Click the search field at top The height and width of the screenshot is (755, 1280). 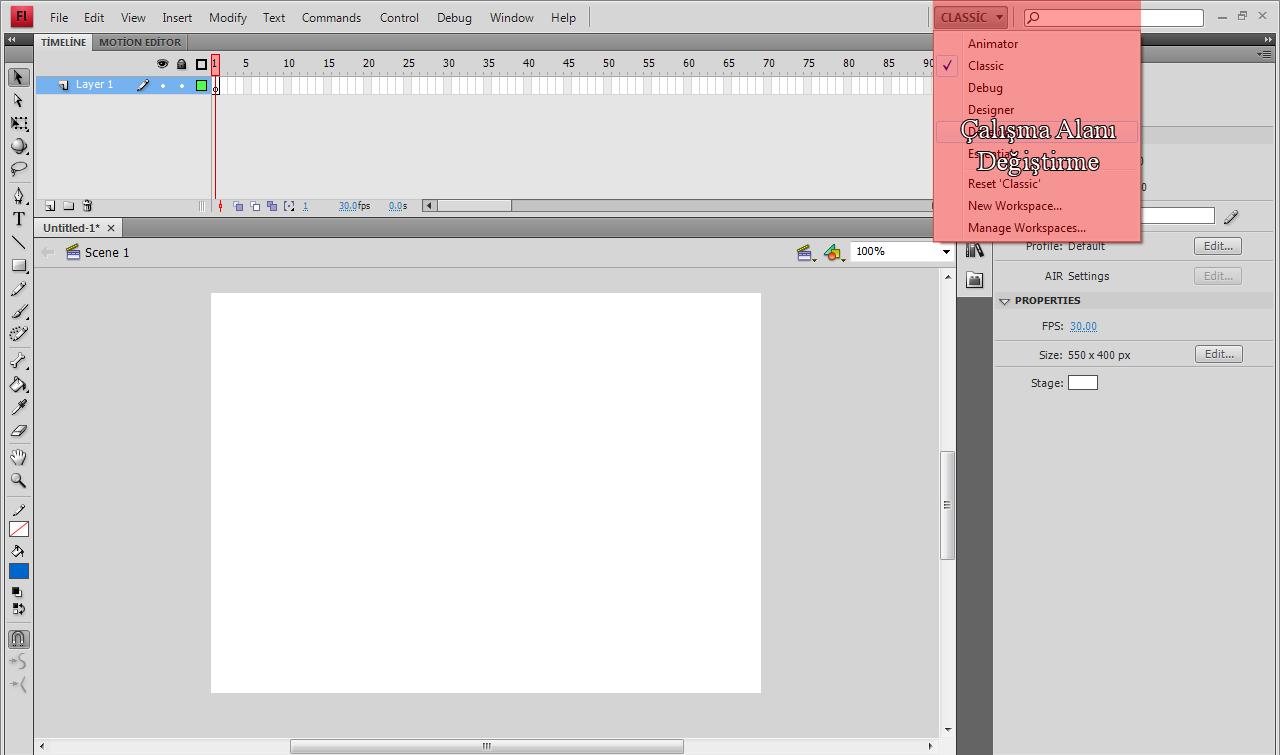pyautogui.click(x=1114, y=17)
